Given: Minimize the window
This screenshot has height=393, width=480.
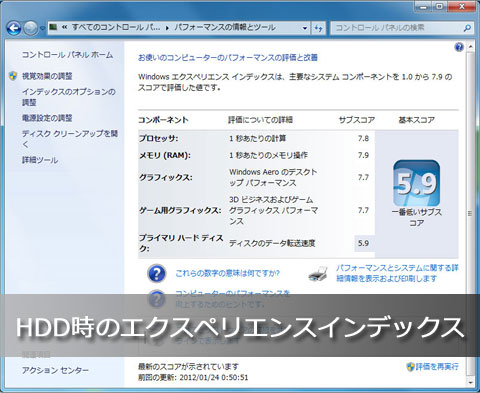Looking at the screenshot, I should click(x=424, y=6).
